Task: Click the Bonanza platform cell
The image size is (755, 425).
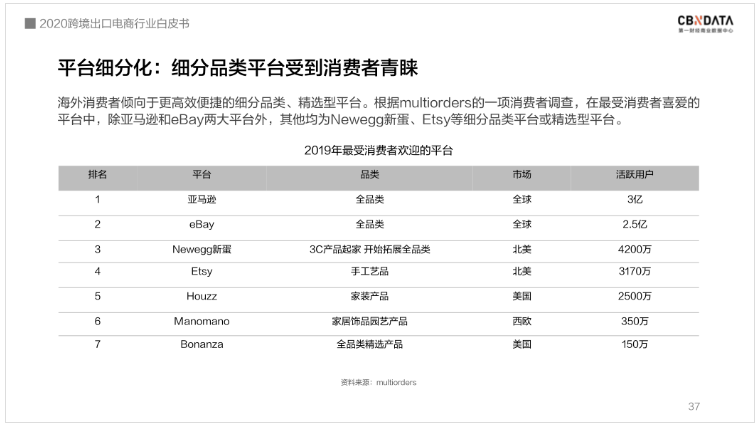Action: pyautogui.click(x=201, y=345)
